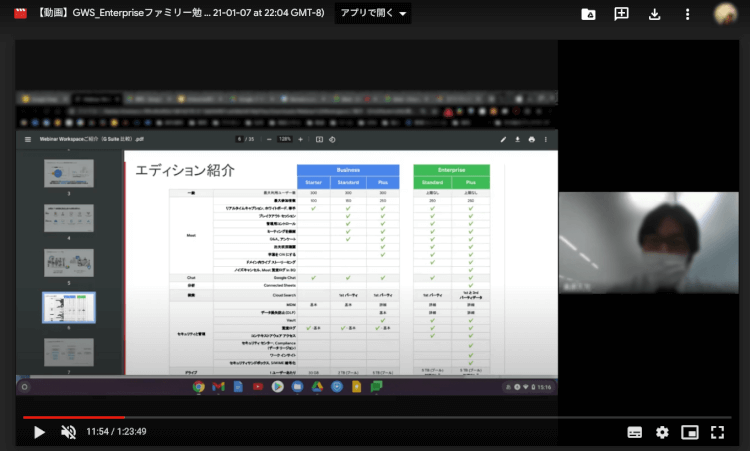This screenshot has width=750, height=451.
Task: Open the Google account avatar
Action: tap(726, 14)
